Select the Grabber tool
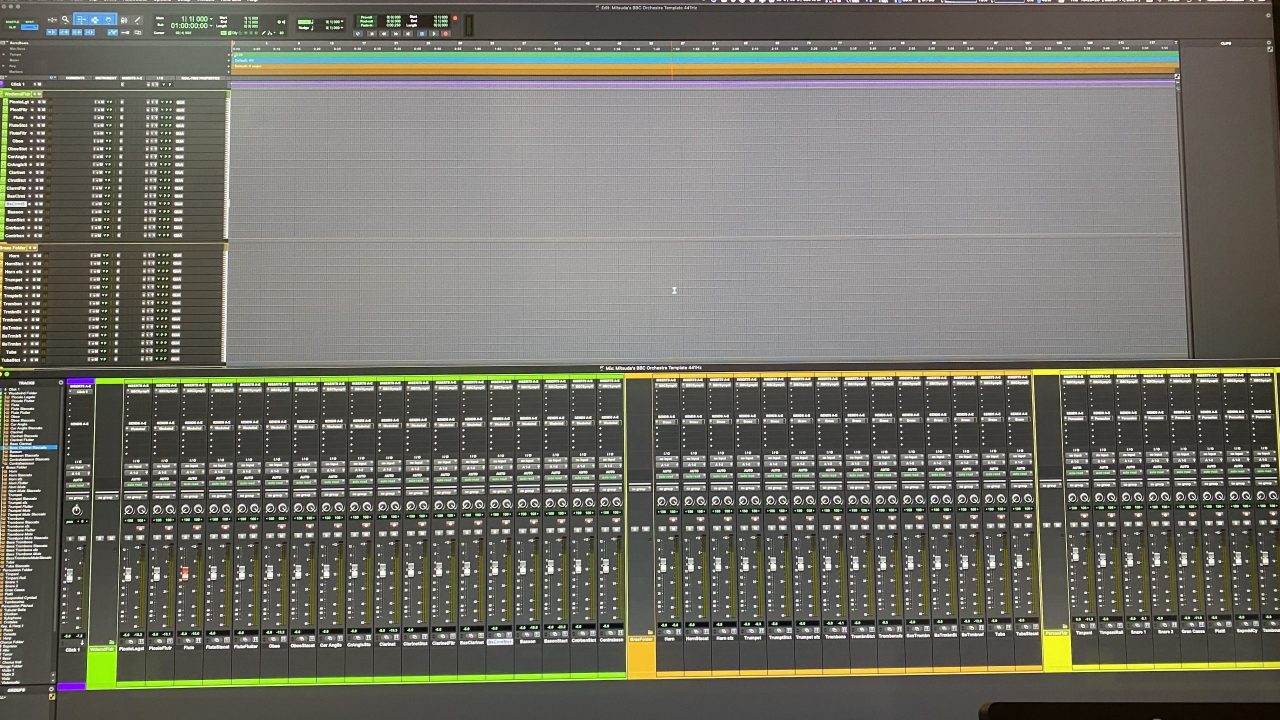The width and height of the screenshot is (1280, 720). [x=108, y=19]
